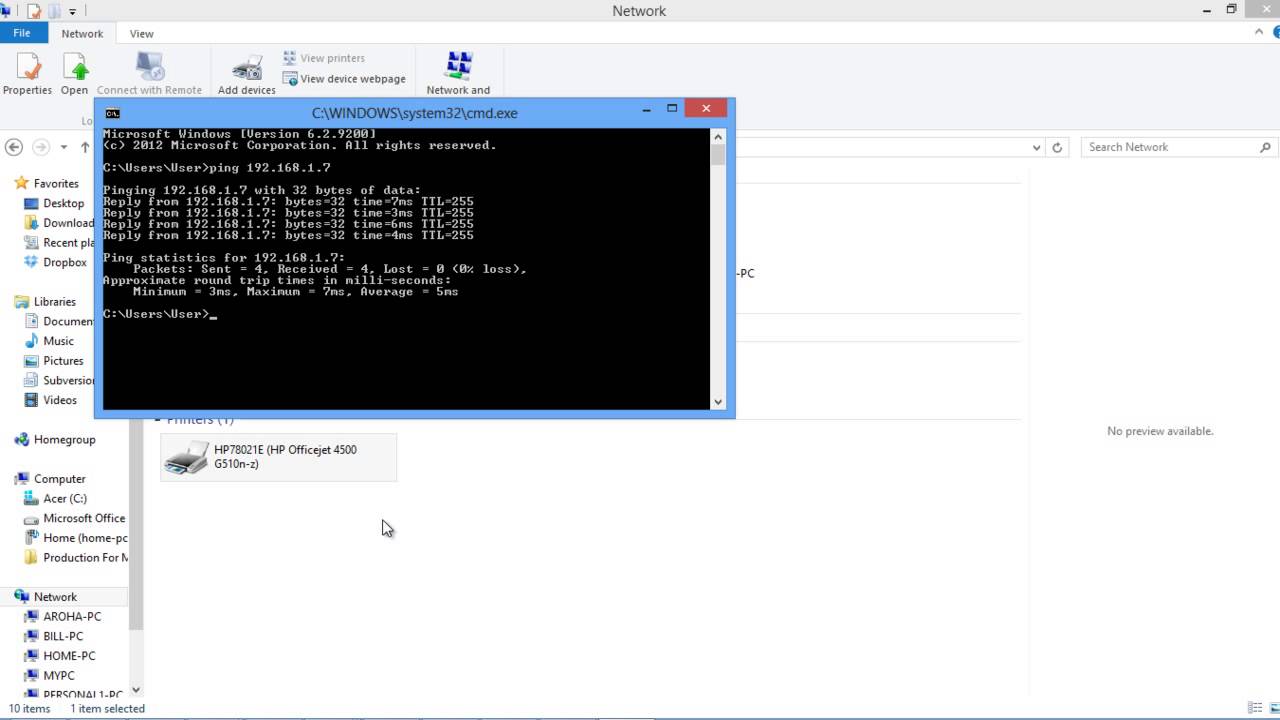Open the Subversion library

click(68, 380)
